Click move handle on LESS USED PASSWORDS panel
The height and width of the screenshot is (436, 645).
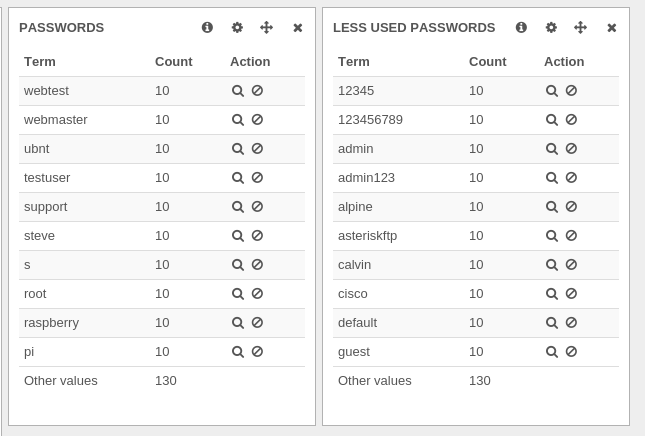(580, 28)
